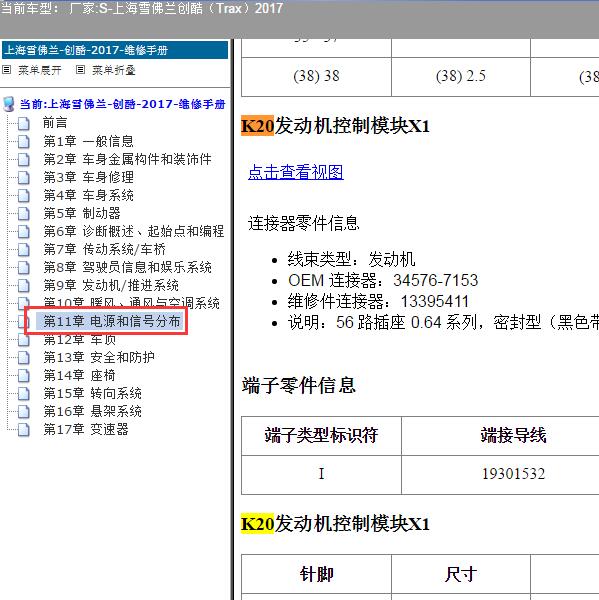The image size is (599, 600).
Task: Click the 端子类型标识符 column header
Action: pos(321,435)
